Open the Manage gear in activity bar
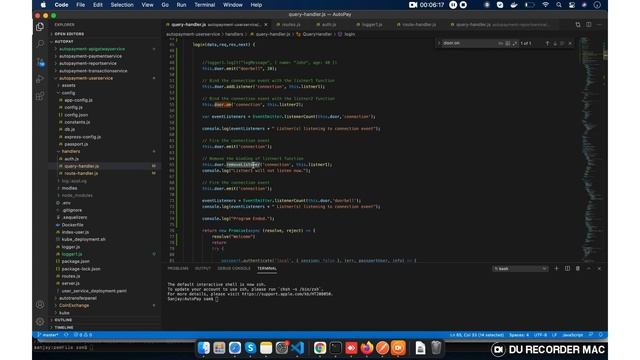The image size is (640, 360). (40, 322)
